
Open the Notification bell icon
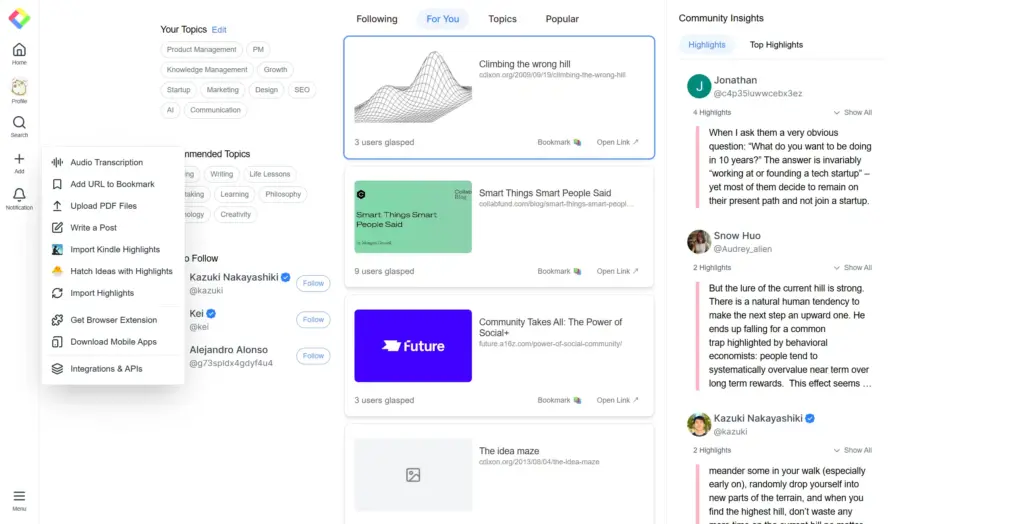[19, 196]
